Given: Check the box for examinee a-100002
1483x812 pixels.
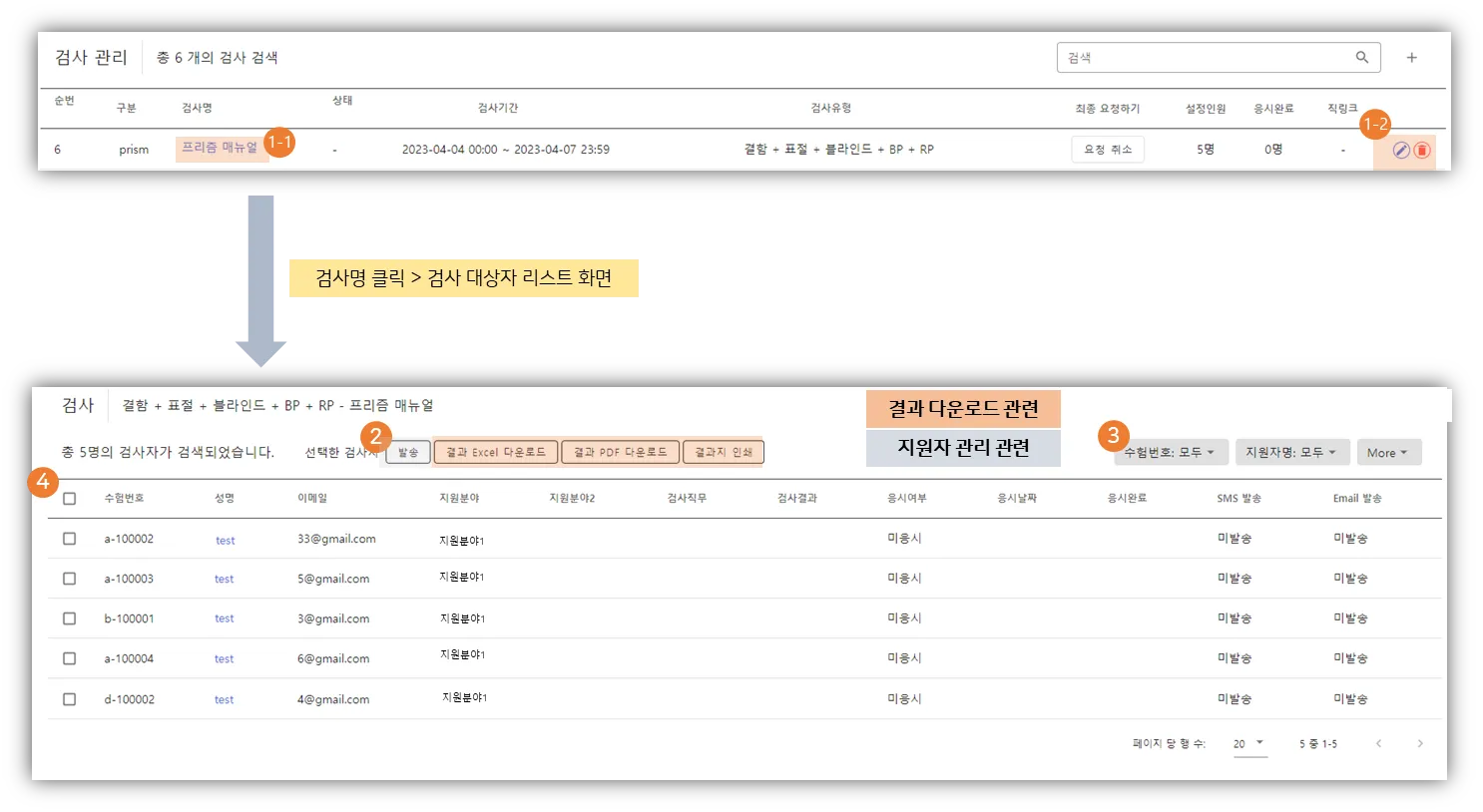Looking at the screenshot, I should 69,539.
